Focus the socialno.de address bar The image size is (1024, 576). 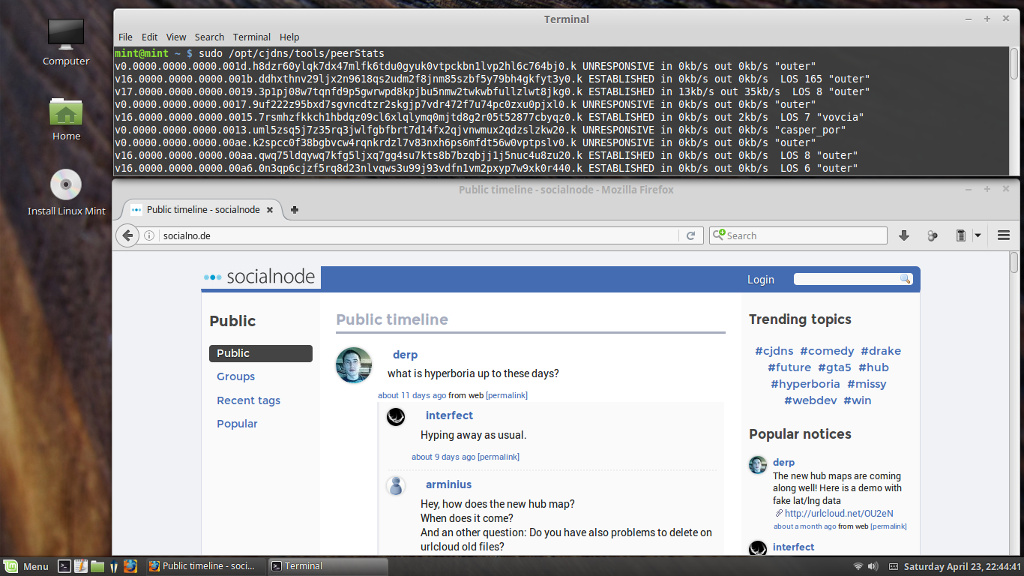(418, 236)
